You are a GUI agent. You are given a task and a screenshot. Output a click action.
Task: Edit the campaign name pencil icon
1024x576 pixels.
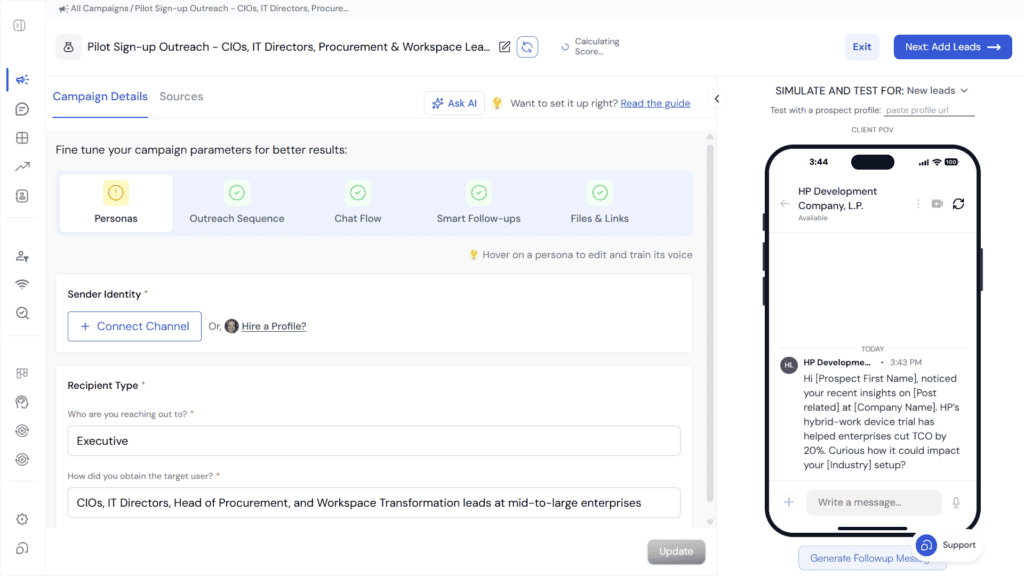[x=505, y=47]
